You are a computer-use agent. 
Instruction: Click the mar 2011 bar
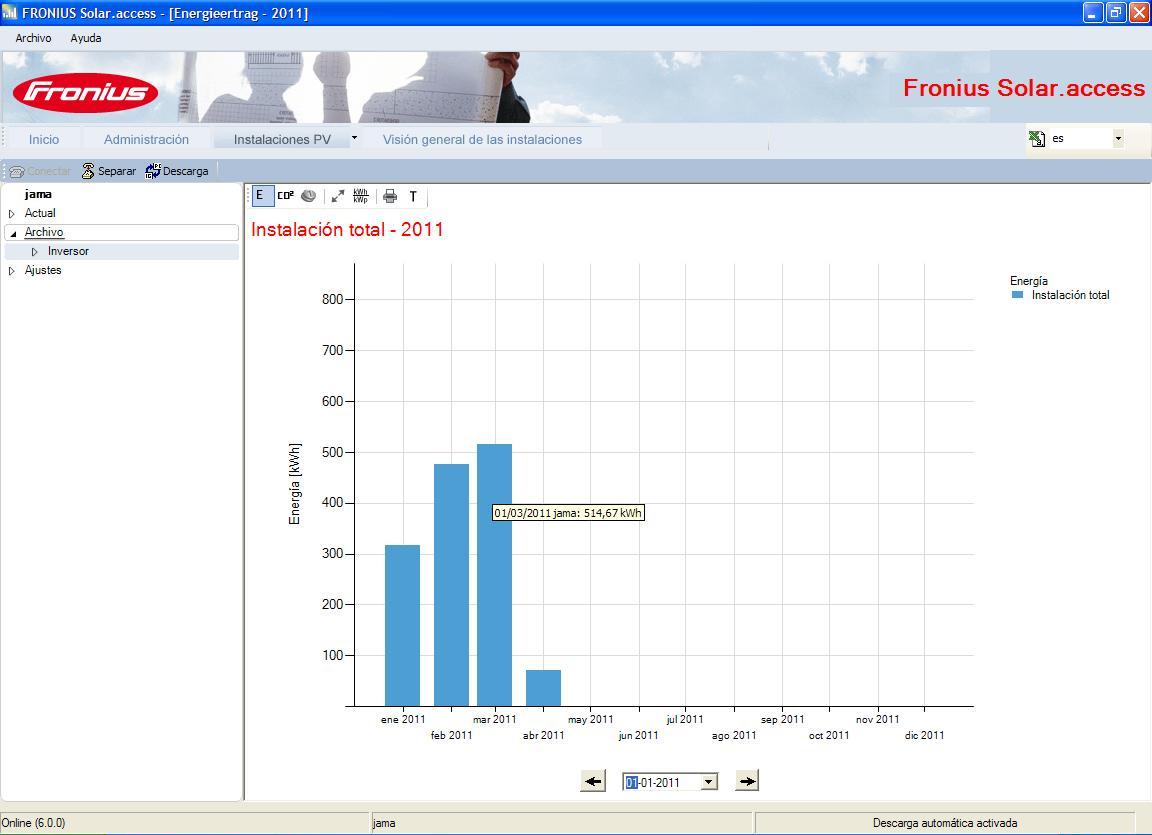[x=494, y=575]
